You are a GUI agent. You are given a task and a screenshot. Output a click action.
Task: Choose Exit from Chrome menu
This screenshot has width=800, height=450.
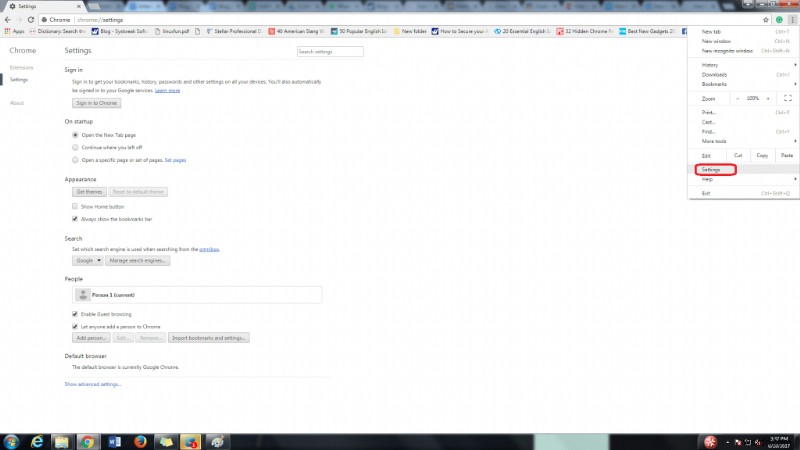tap(744, 193)
